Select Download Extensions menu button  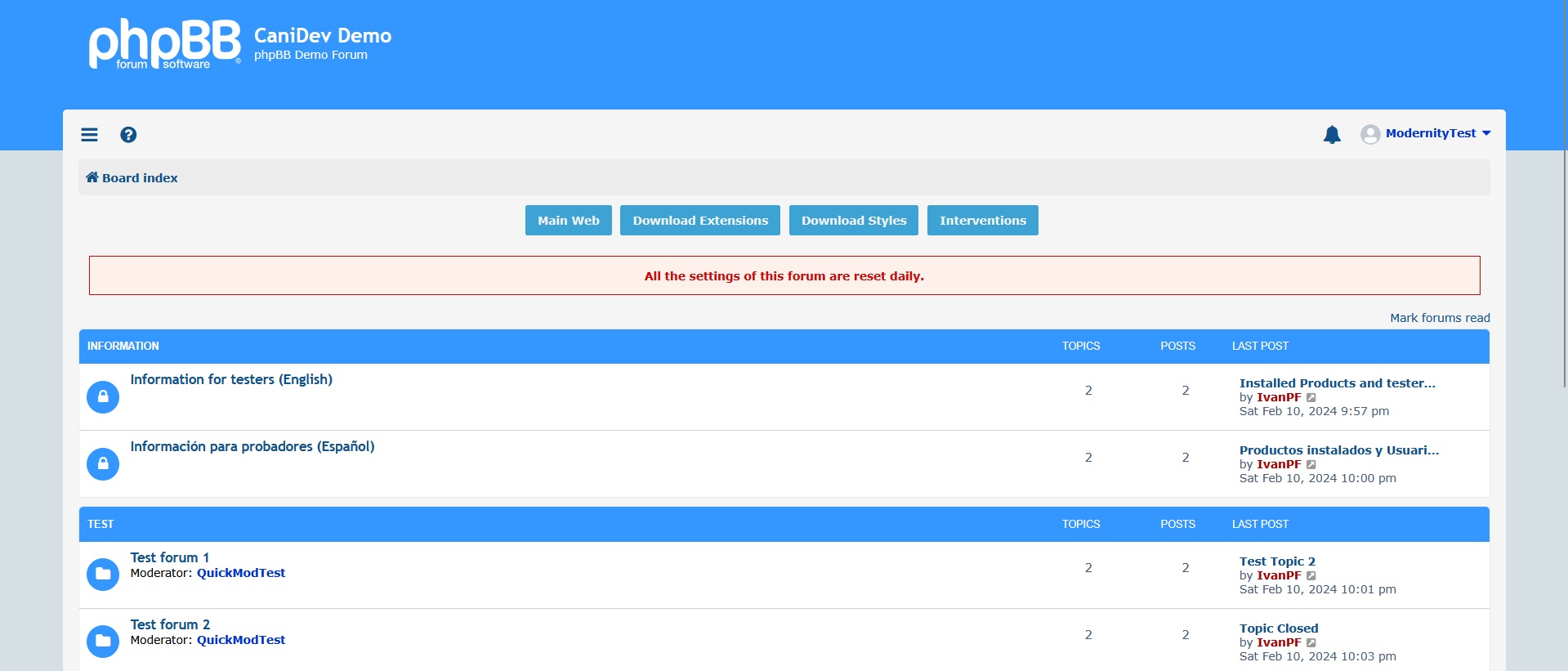pos(700,221)
